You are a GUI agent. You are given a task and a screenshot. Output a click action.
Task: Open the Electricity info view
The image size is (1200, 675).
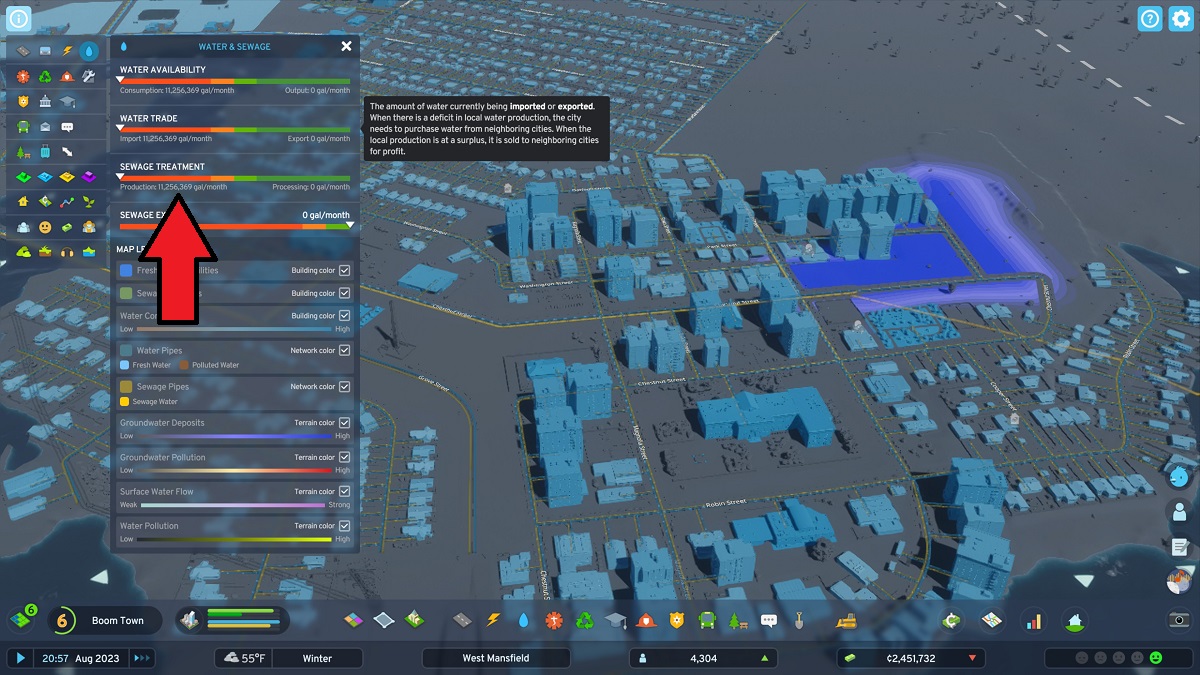point(66,52)
